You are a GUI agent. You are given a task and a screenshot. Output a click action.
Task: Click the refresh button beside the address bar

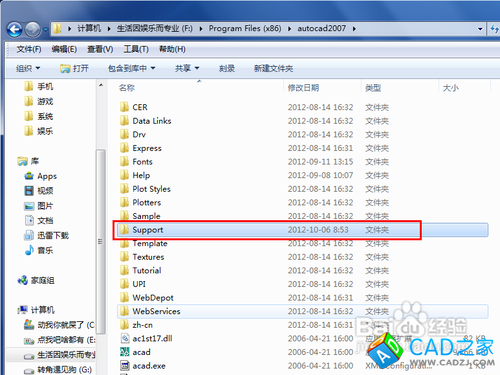point(494,29)
